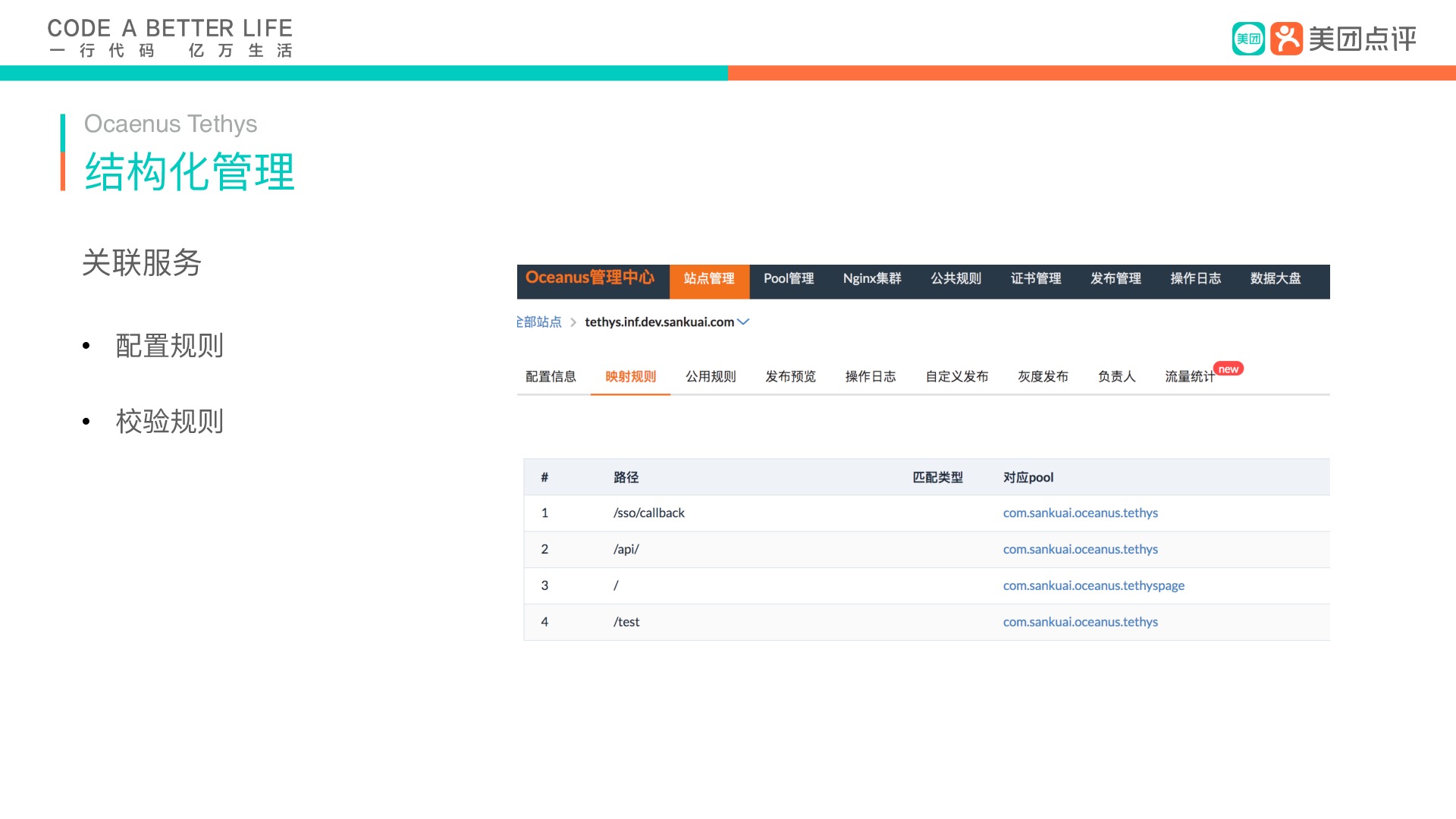This screenshot has width=1456, height=819.
Task: Switch to the 配置信息 tab
Action: tap(551, 376)
